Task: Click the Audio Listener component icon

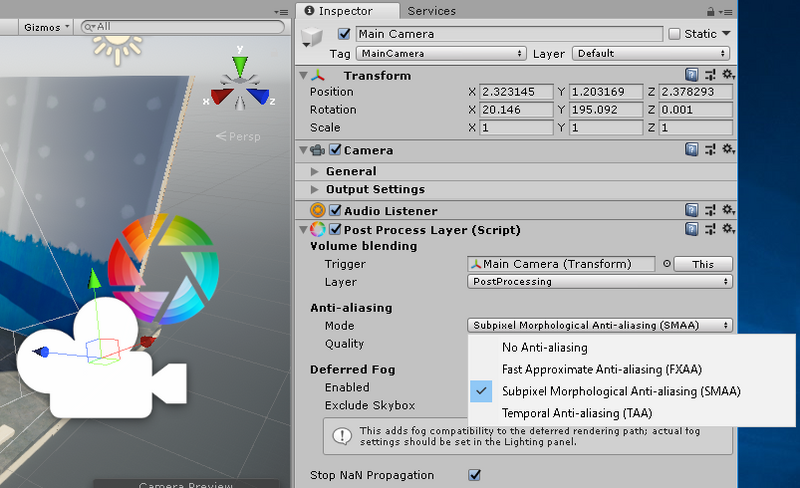Action: pos(317,210)
